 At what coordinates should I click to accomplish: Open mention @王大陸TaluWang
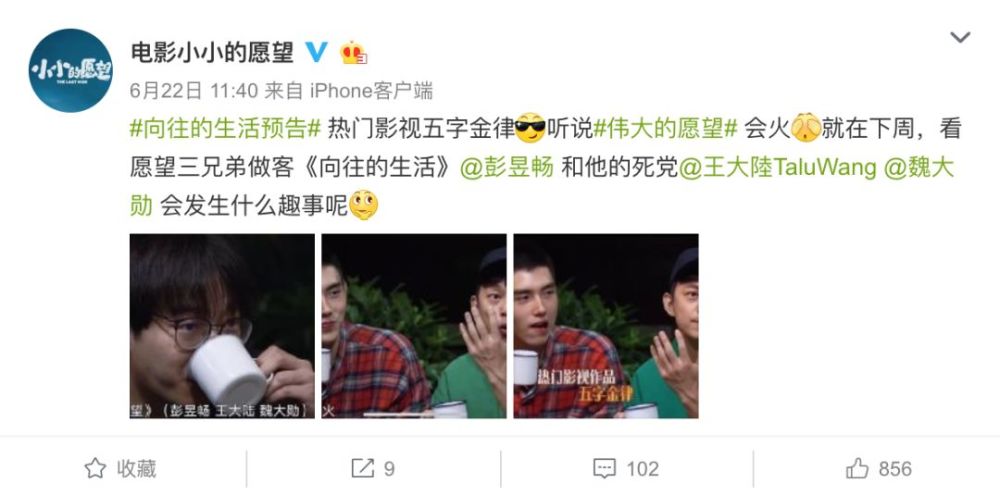777,168
